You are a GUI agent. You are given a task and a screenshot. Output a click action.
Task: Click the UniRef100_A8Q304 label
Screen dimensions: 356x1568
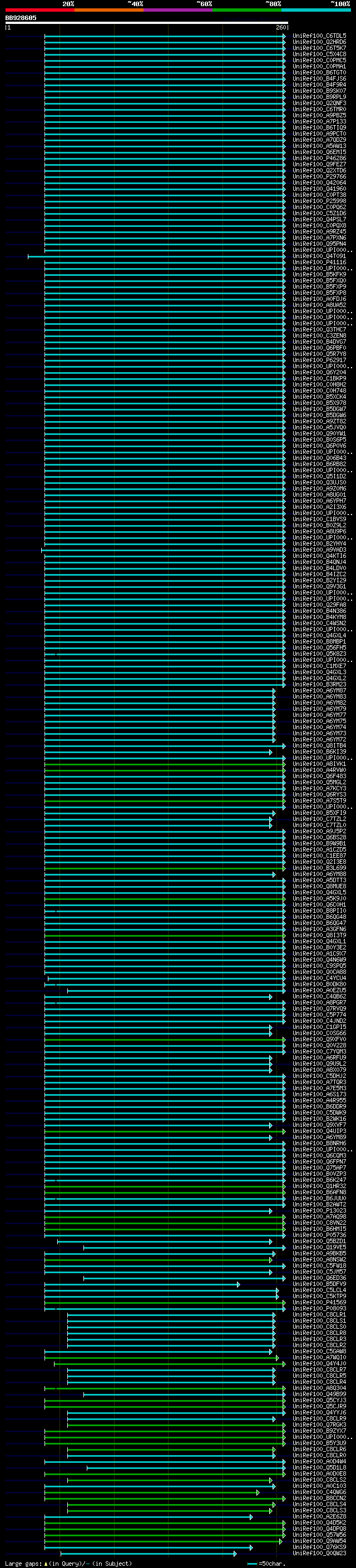(319, 1388)
